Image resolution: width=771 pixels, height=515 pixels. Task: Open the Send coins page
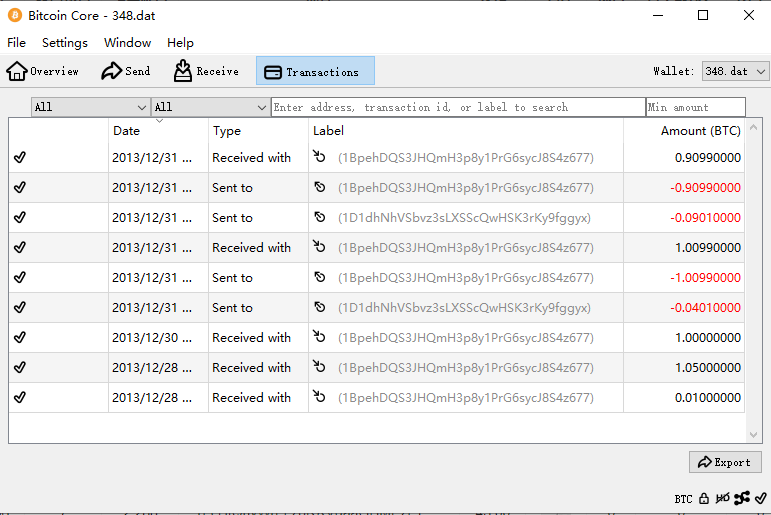click(x=126, y=71)
